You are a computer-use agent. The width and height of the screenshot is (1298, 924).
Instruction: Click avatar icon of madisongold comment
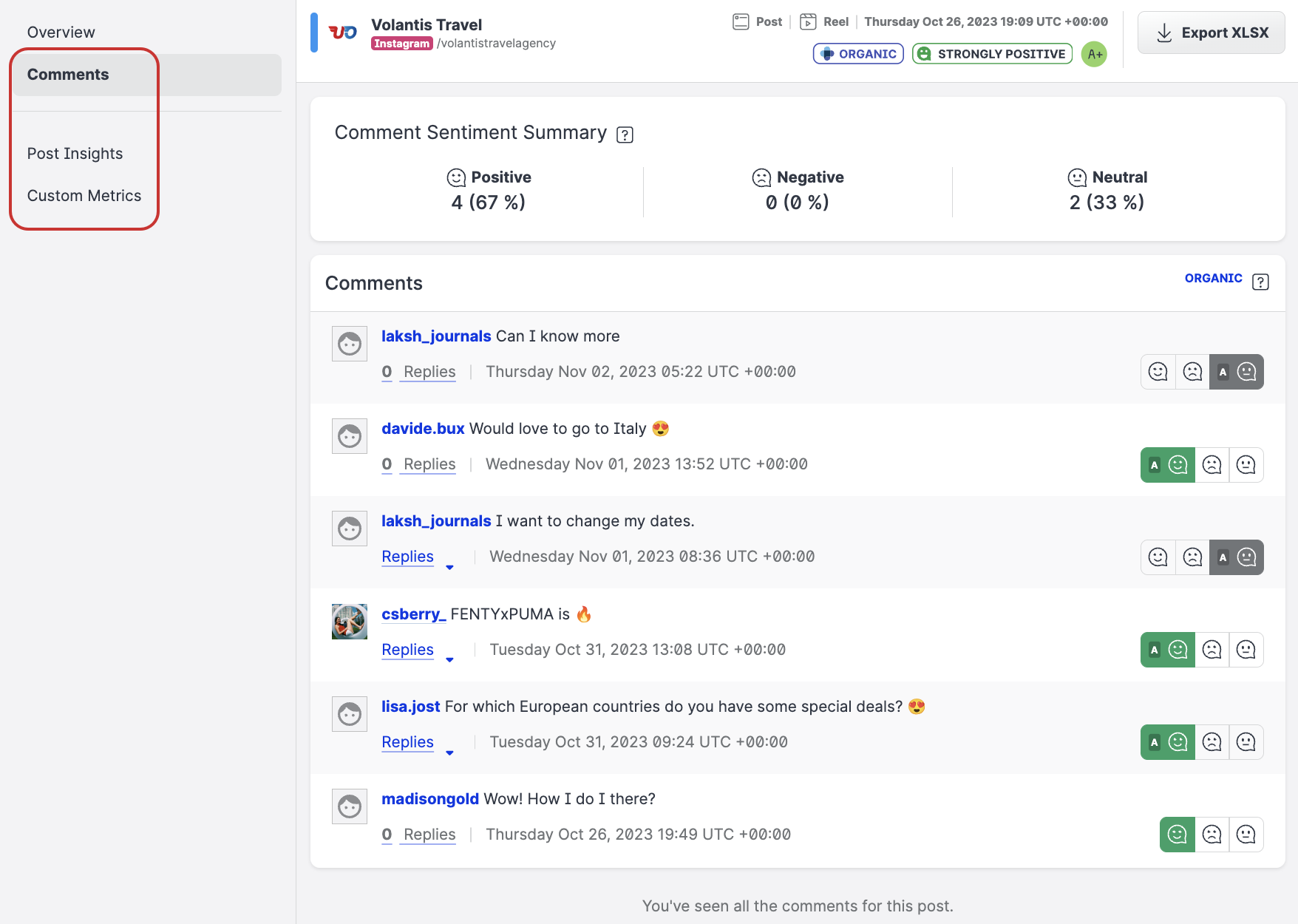(350, 806)
